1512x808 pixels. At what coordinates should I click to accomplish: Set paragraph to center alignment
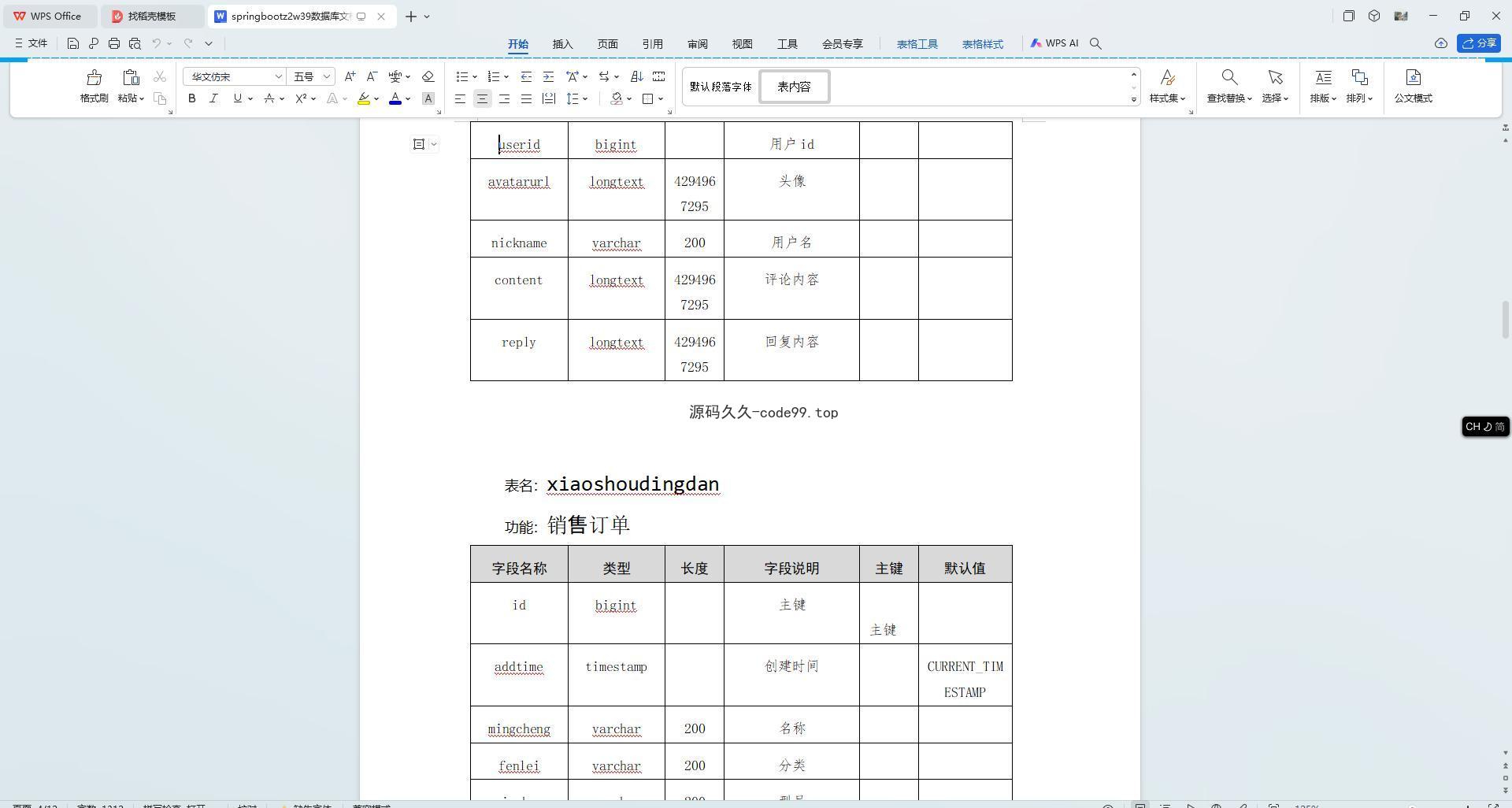[482, 98]
